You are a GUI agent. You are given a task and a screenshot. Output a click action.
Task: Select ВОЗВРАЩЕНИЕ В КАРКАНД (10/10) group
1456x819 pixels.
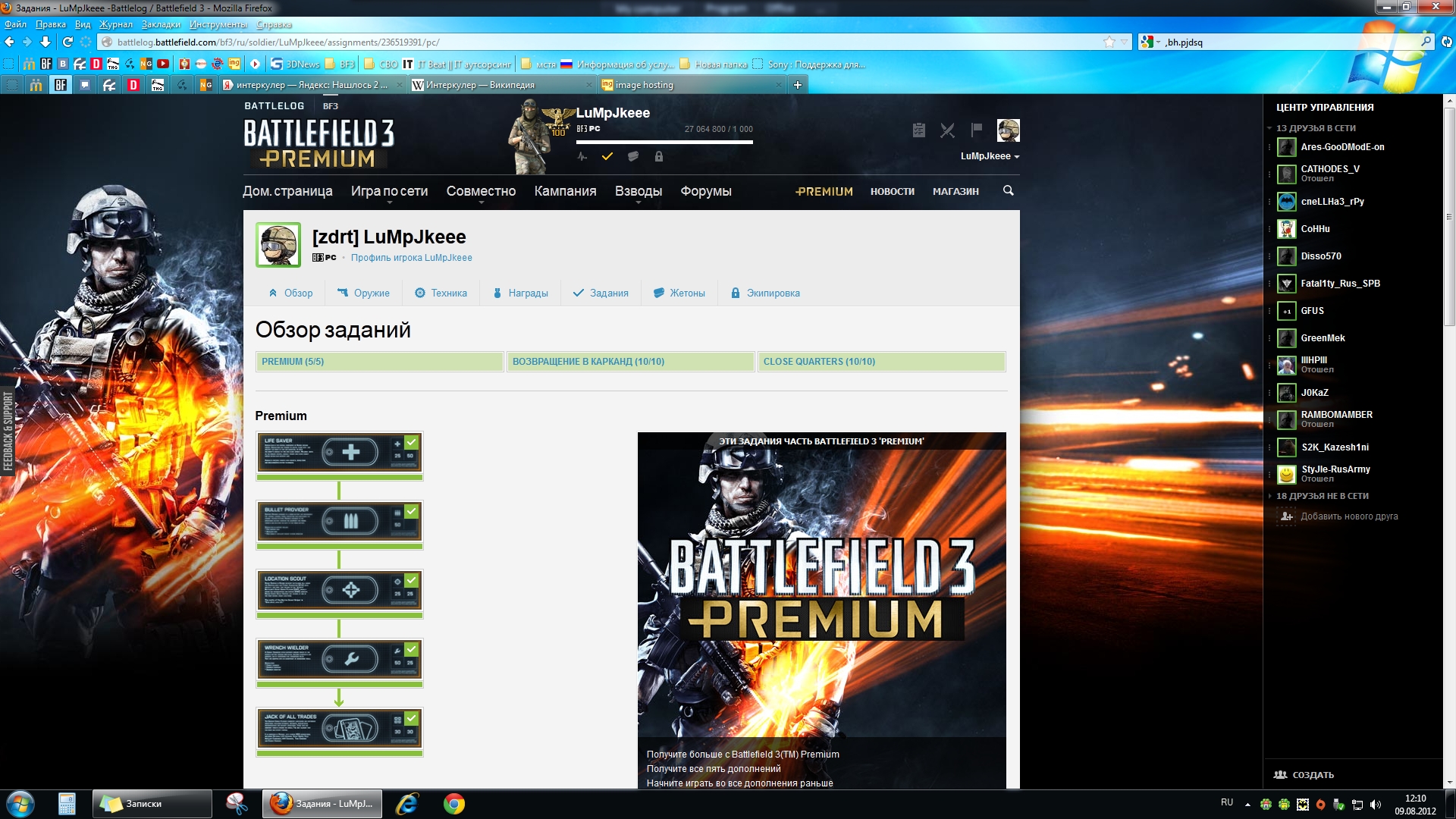point(631,362)
